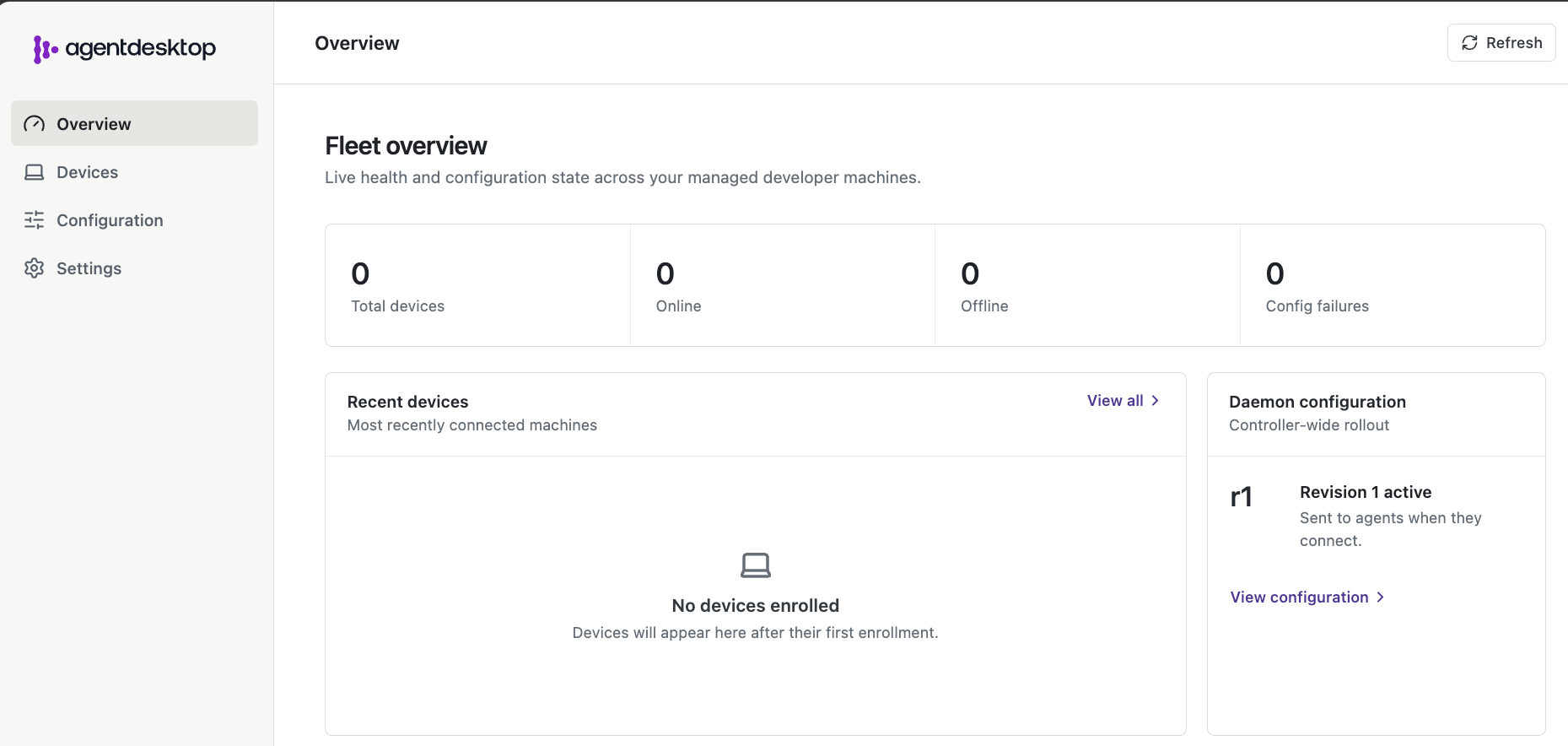Select the Offline devices count
Viewport: 1568px width, 746px height.
point(970,273)
